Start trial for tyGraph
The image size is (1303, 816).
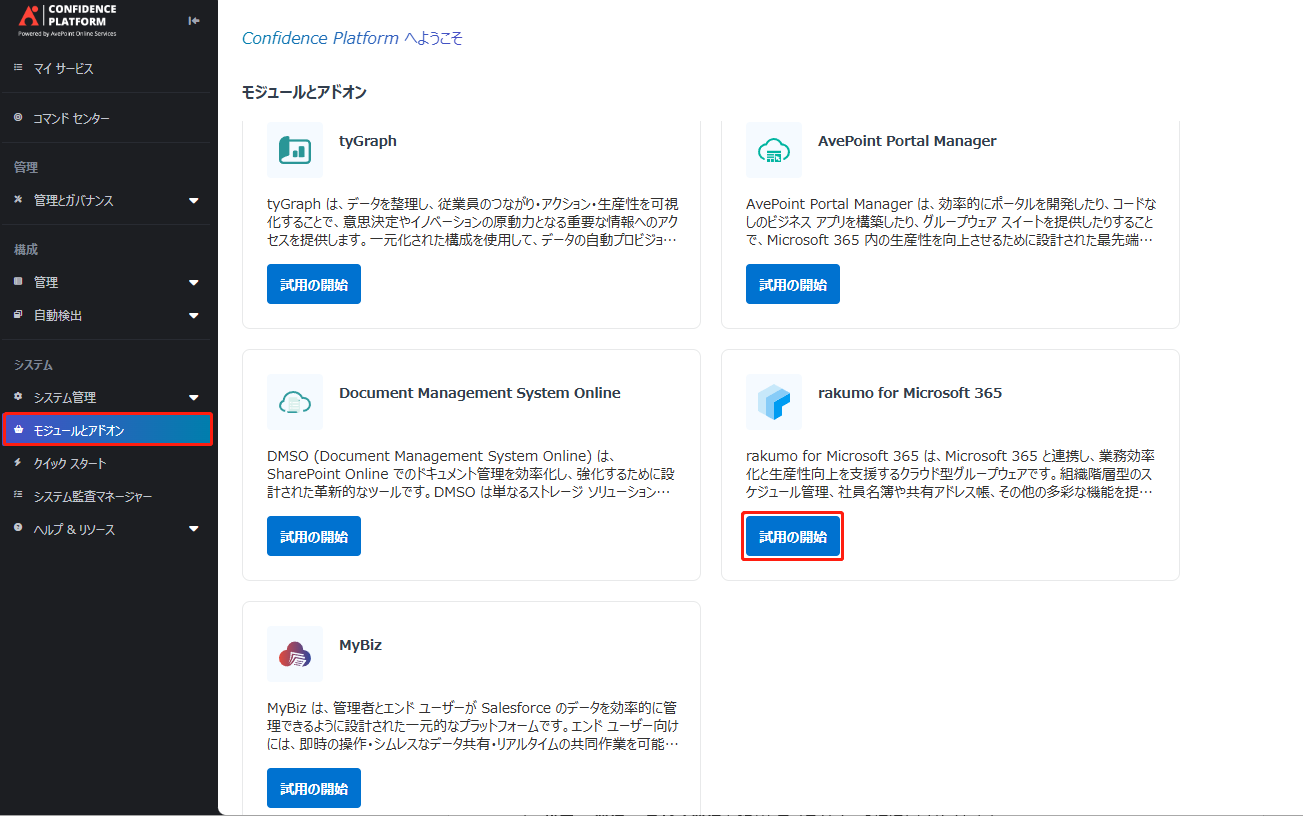click(314, 284)
